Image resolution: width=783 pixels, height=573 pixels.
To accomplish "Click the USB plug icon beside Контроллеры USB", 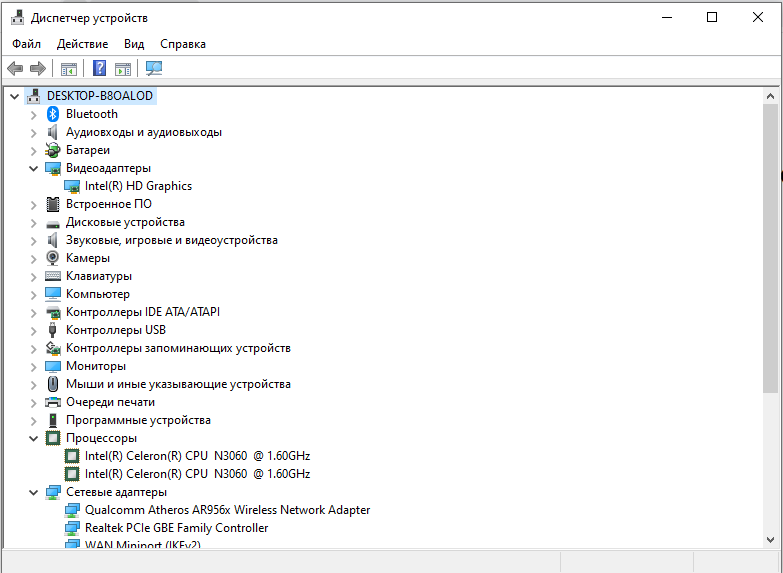I will 52,330.
